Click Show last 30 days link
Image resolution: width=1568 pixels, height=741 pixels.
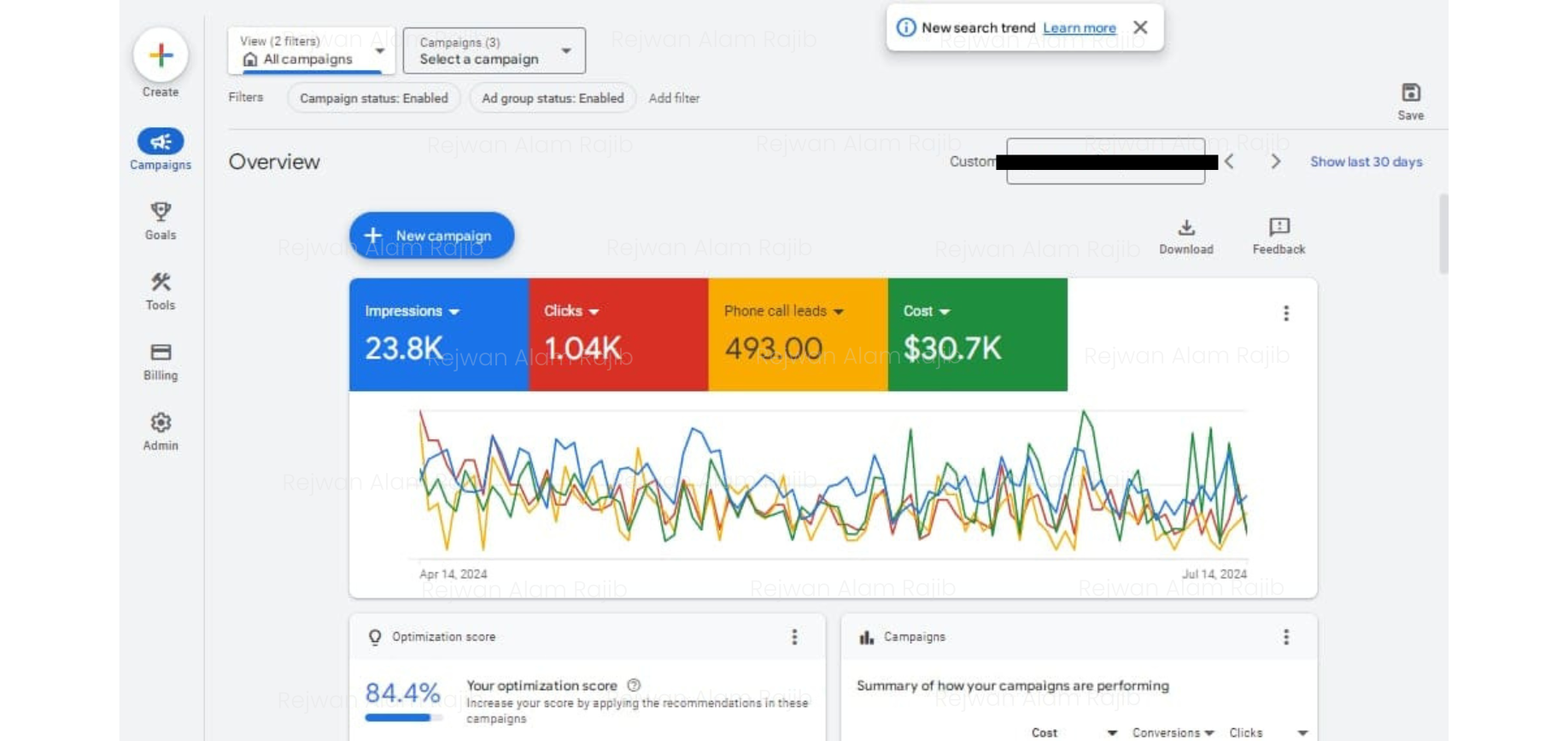[x=1366, y=161]
